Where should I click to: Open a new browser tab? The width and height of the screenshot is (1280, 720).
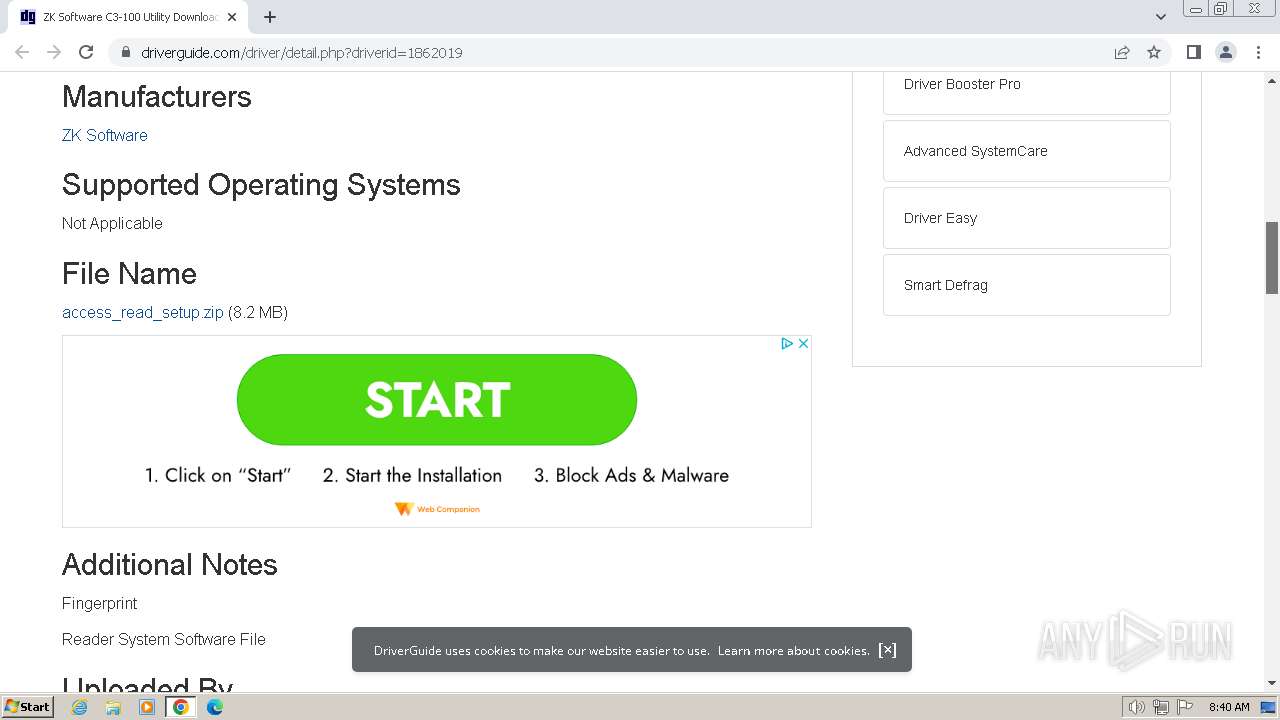coord(270,17)
